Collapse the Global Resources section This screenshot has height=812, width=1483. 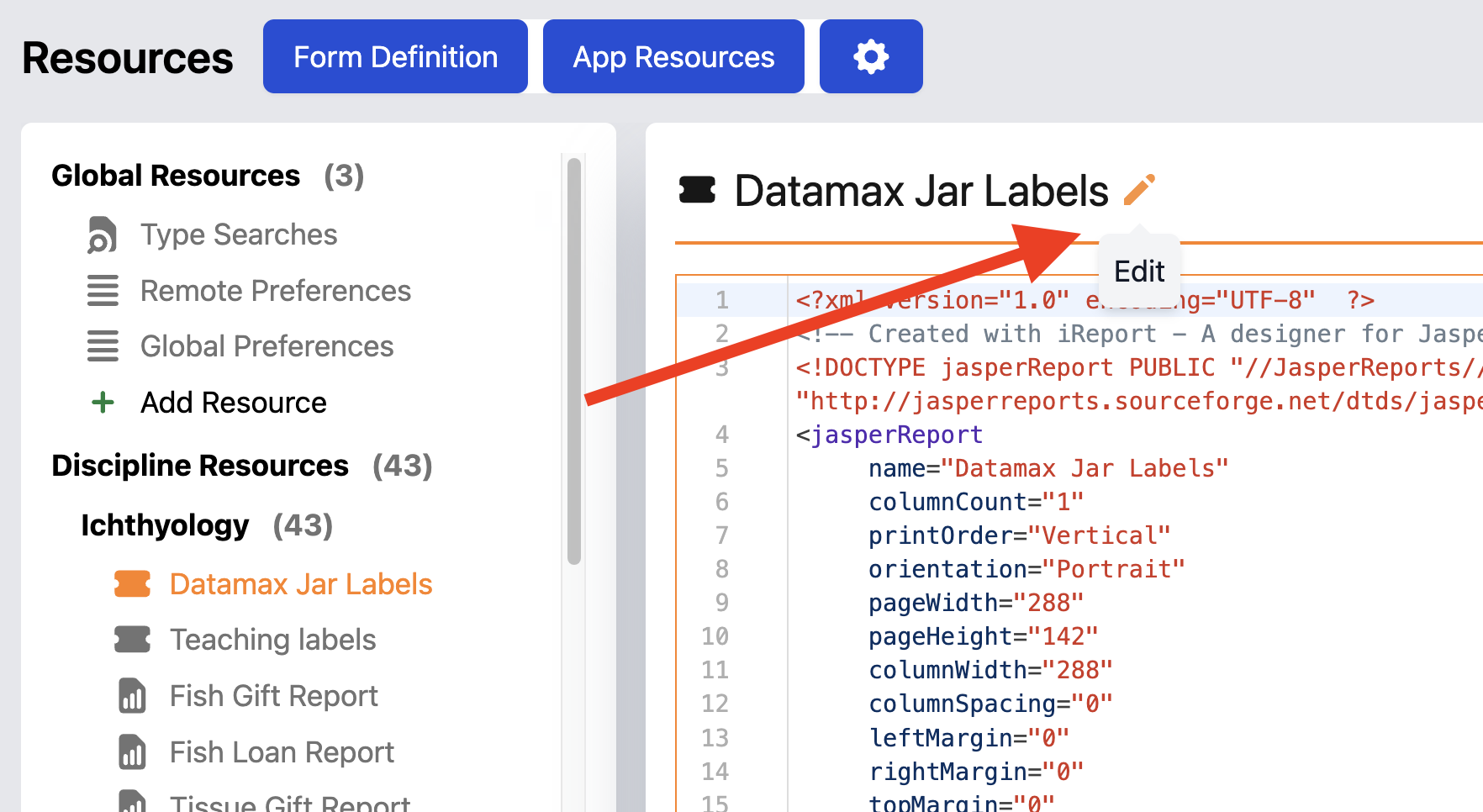[176, 176]
